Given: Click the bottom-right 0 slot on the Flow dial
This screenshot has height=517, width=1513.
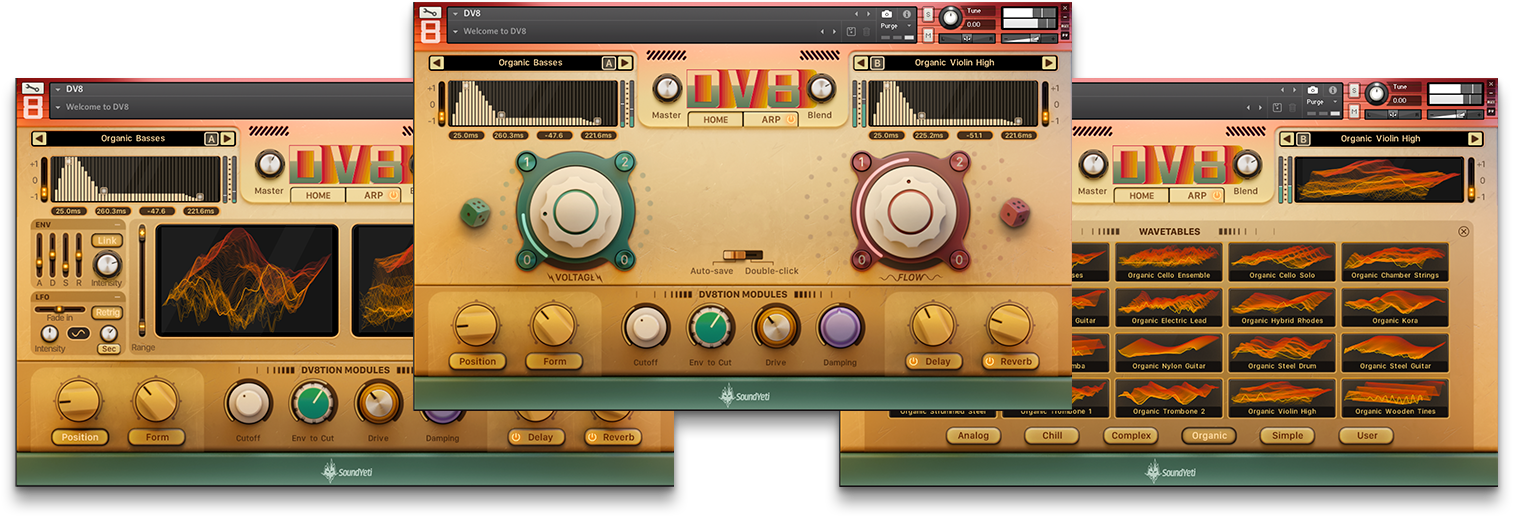Looking at the screenshot, I should tap(958, 260).
